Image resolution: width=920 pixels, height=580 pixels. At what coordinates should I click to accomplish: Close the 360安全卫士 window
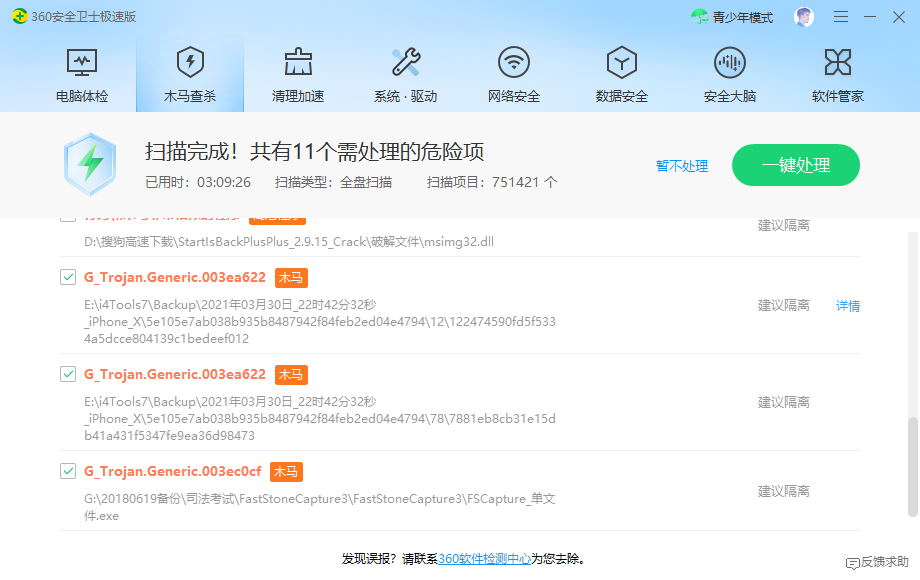click(899, 17)
